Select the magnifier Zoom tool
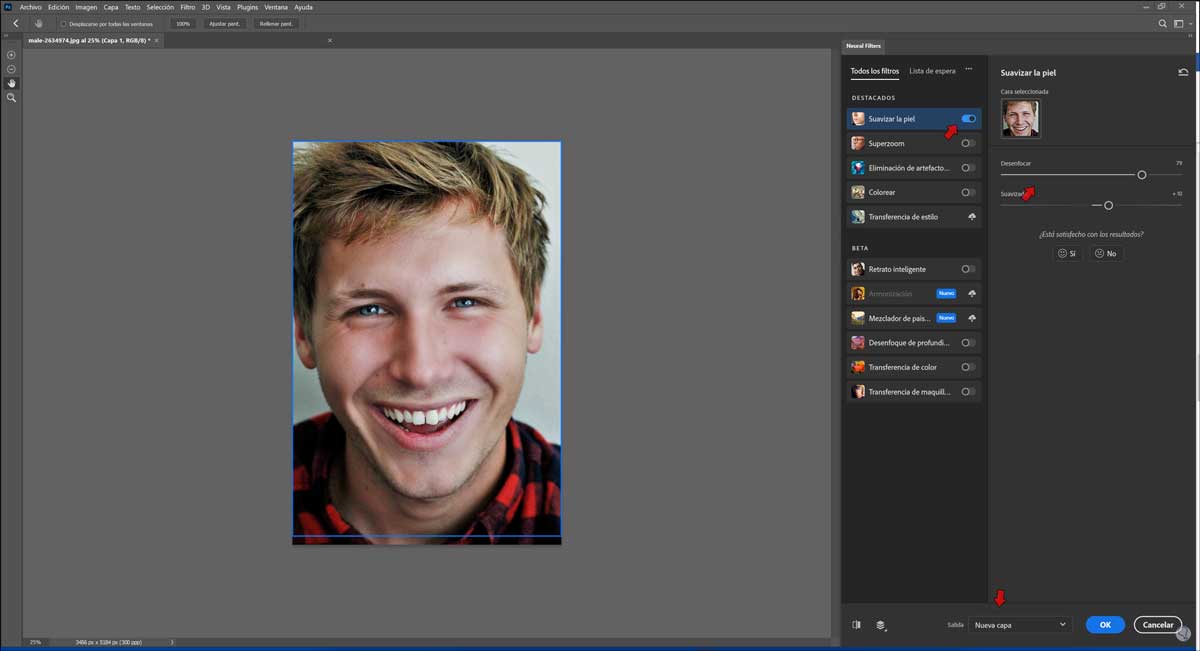 [12, 98]
